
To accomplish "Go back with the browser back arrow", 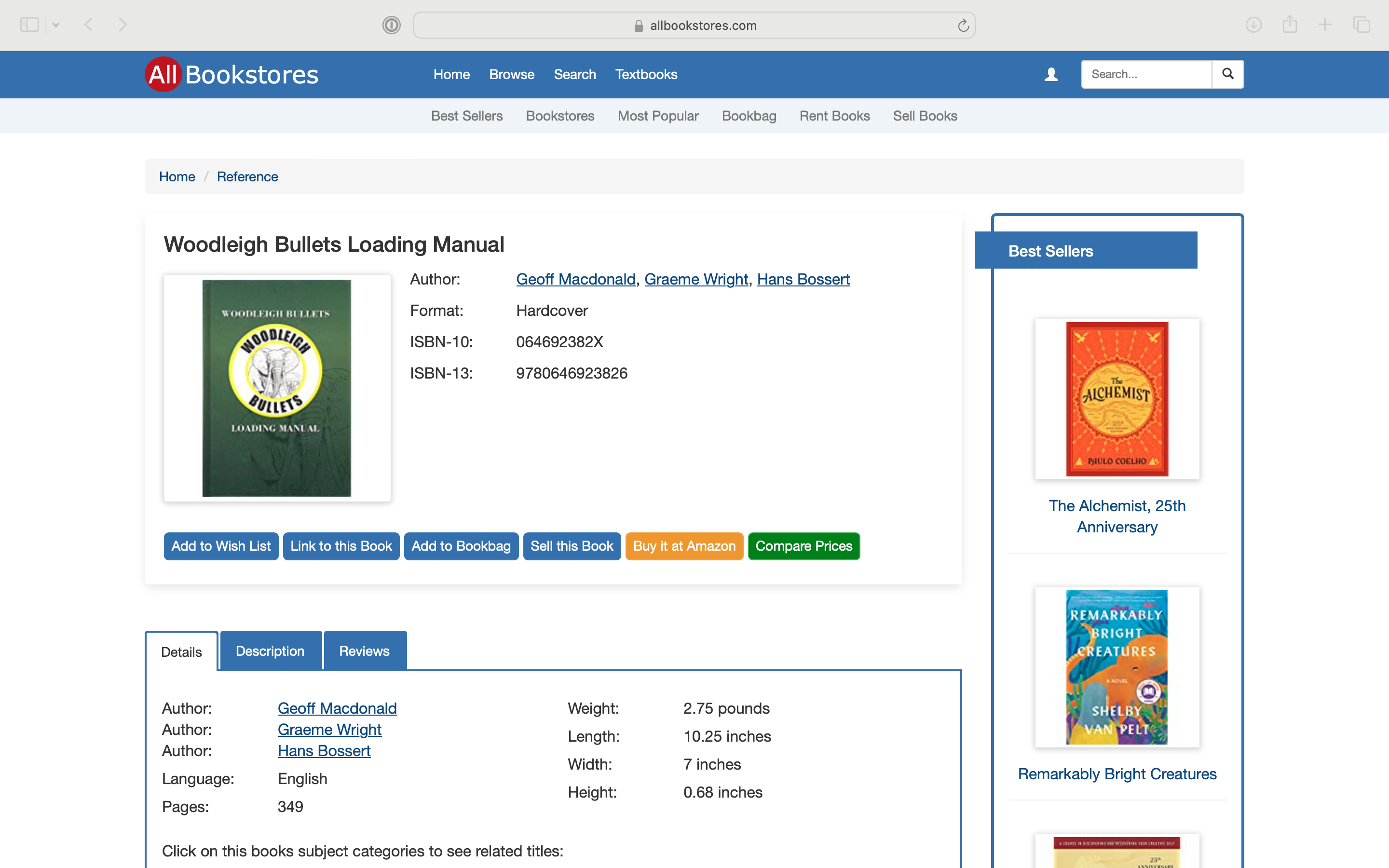I will (x=88, y=25).
